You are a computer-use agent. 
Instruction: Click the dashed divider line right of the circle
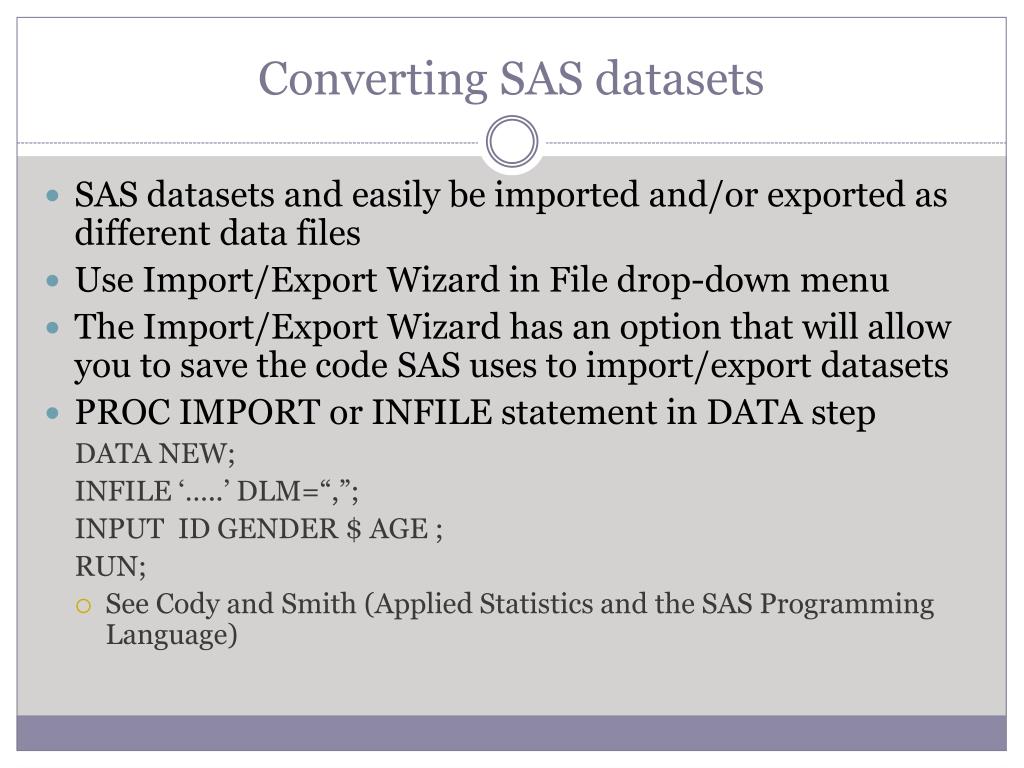(x=775, y=142)
